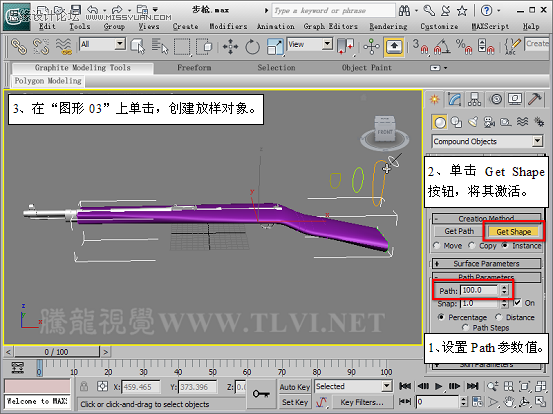Select Geometry category sphere icon
The height and width of the screenshot is (414, 553).
440,122
